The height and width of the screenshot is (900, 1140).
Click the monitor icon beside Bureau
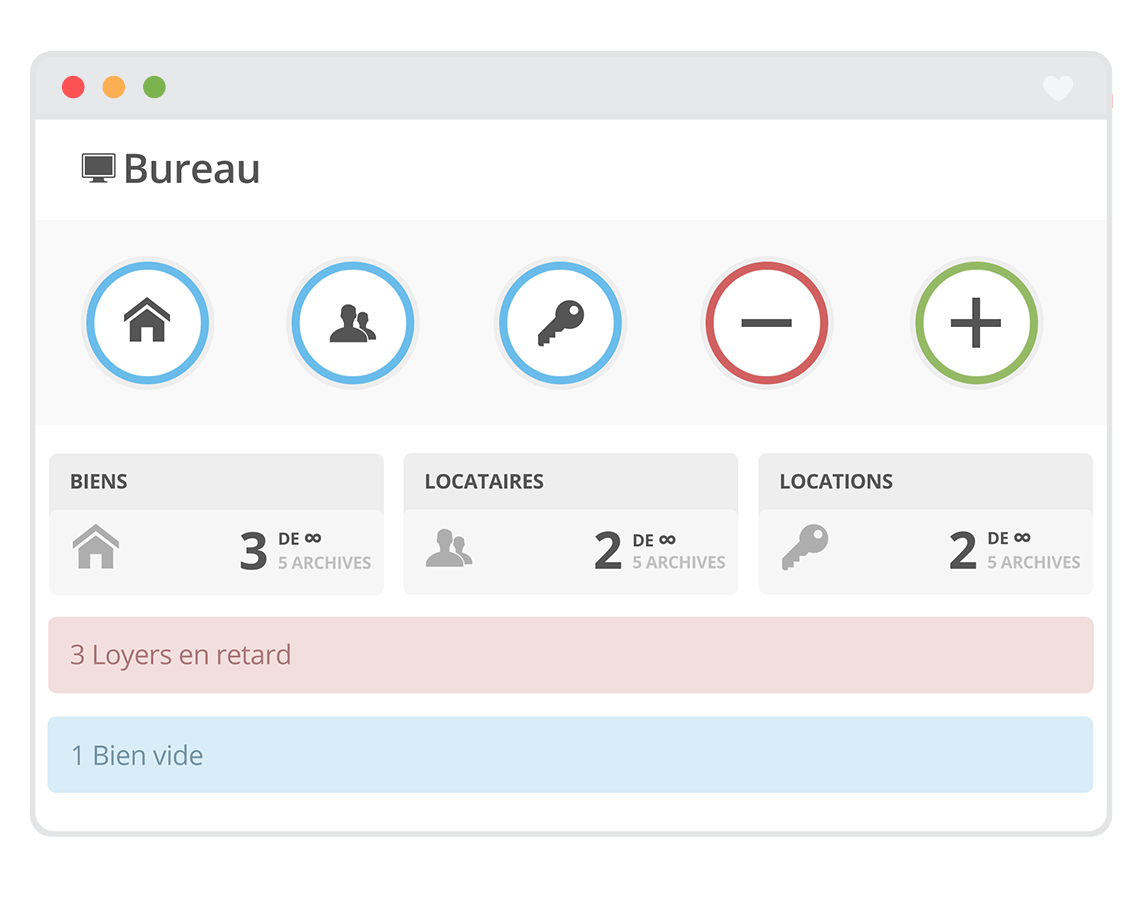coord(98,168)
